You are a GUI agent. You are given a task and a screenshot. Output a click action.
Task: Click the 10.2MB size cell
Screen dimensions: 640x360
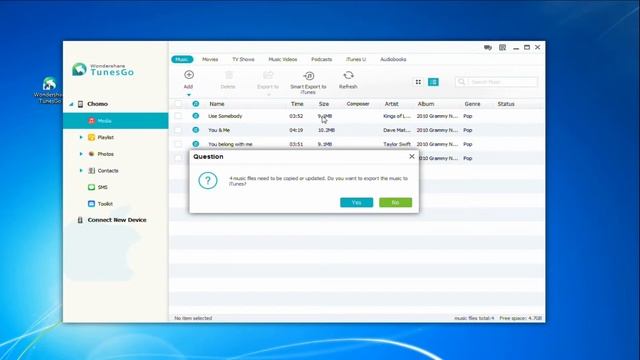tap(326, 130)
